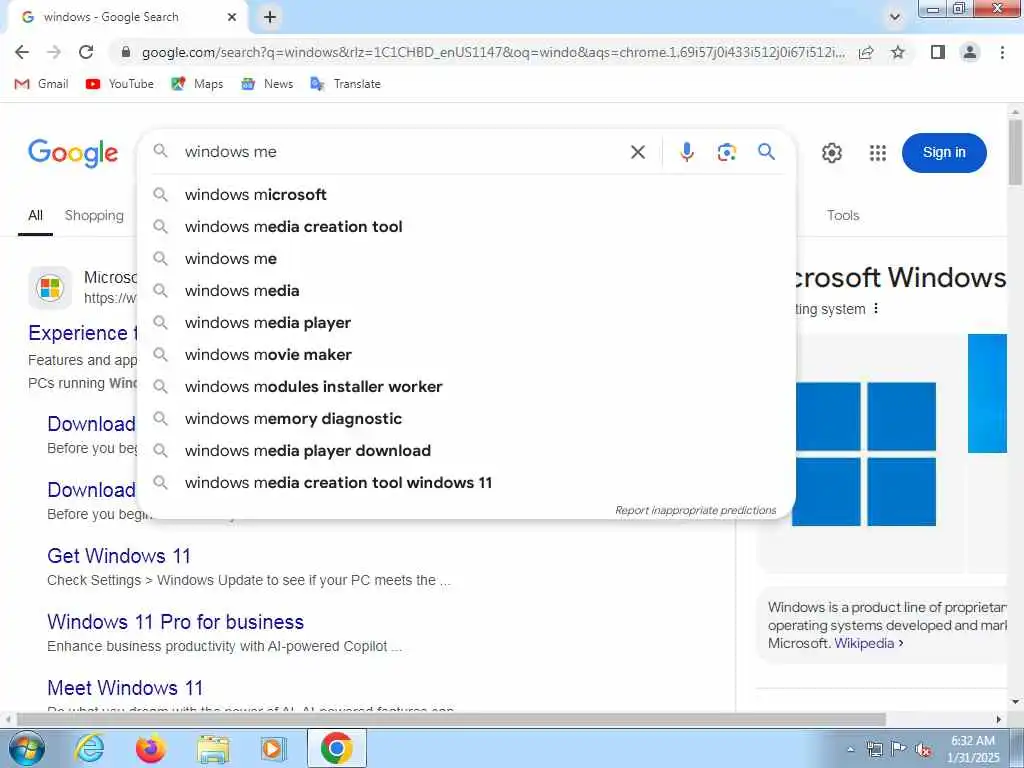The image size is (1024, 768).
Task: Share this page via address bar icon
Action: click(x=867, y=52)
